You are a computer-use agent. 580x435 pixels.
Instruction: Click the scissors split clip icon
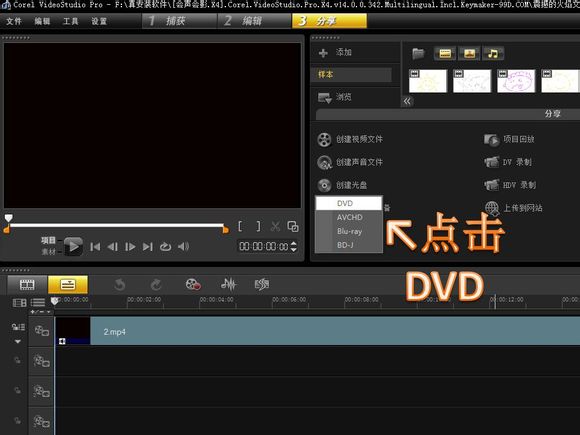pos(275,226)
